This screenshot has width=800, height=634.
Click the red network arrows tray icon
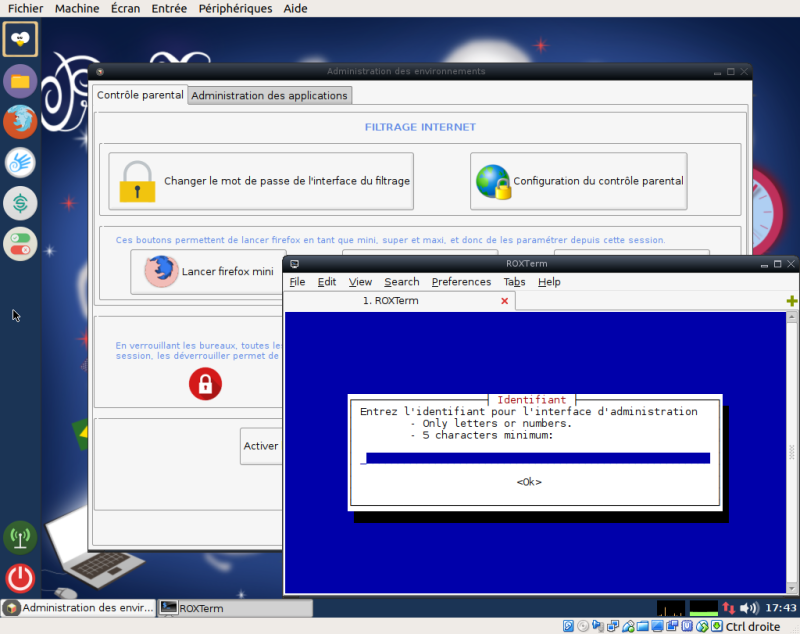[729, 608]
